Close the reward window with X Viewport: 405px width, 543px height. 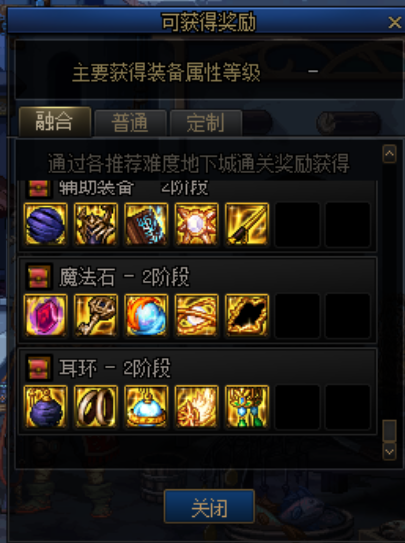coord(395,23)
